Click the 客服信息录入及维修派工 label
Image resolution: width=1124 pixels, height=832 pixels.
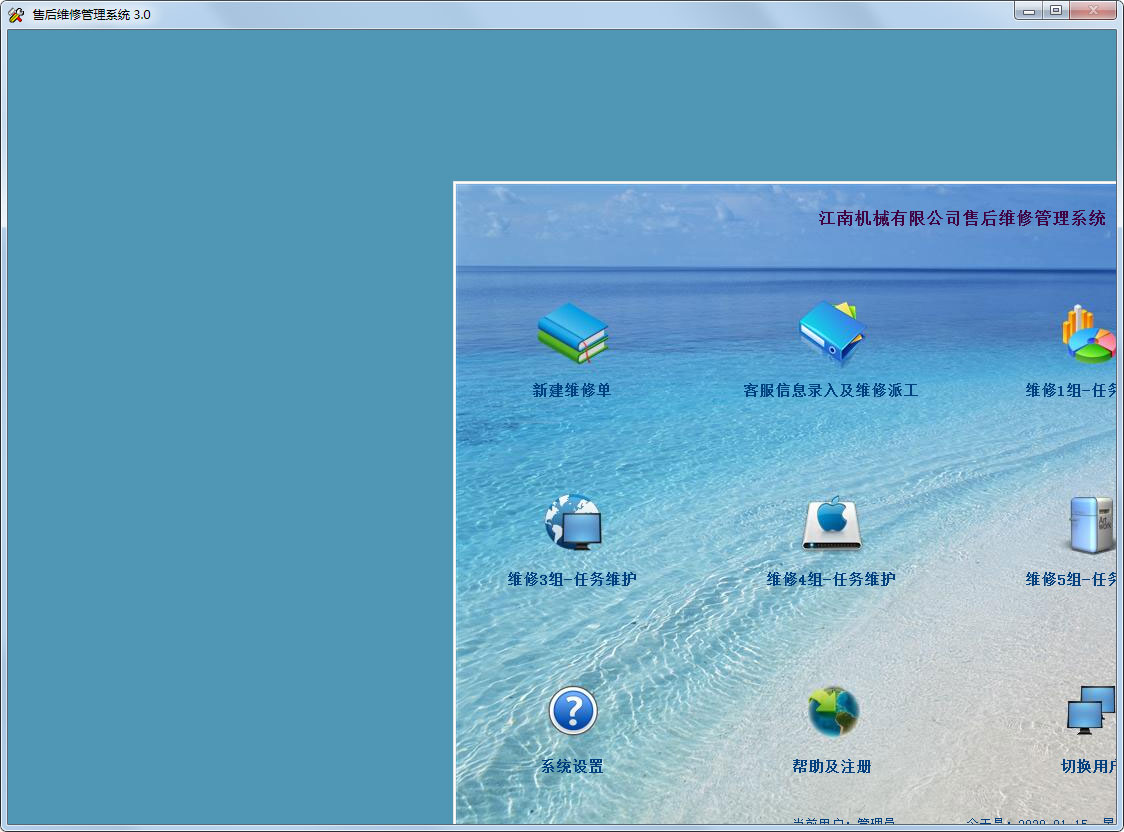(x=831, y=391)
